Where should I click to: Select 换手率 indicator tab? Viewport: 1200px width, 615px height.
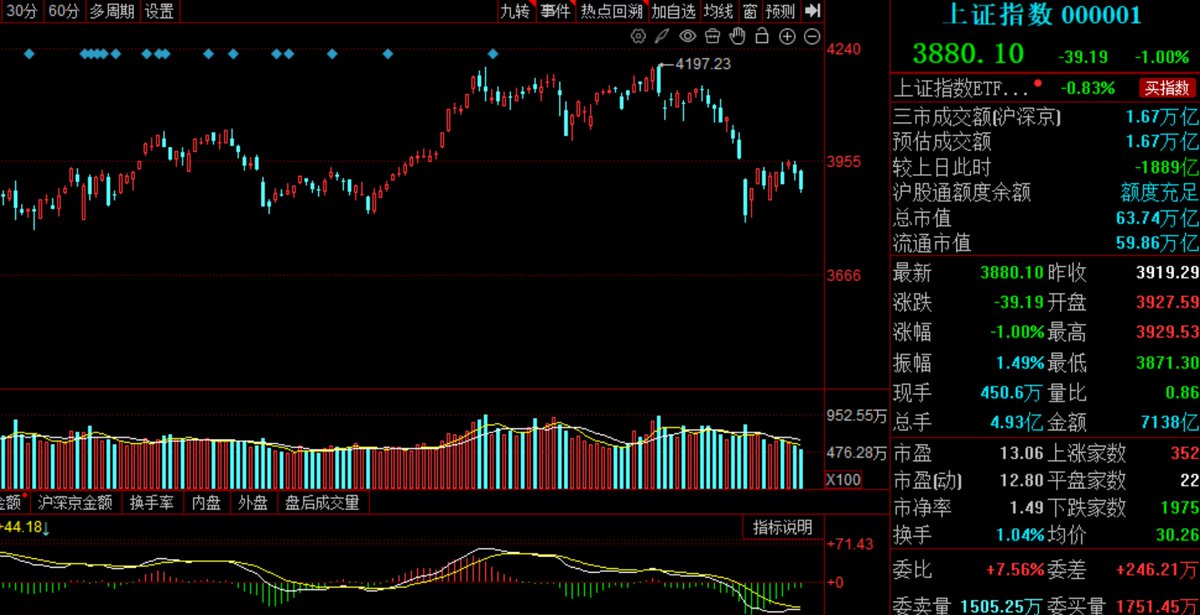[152, 502]
